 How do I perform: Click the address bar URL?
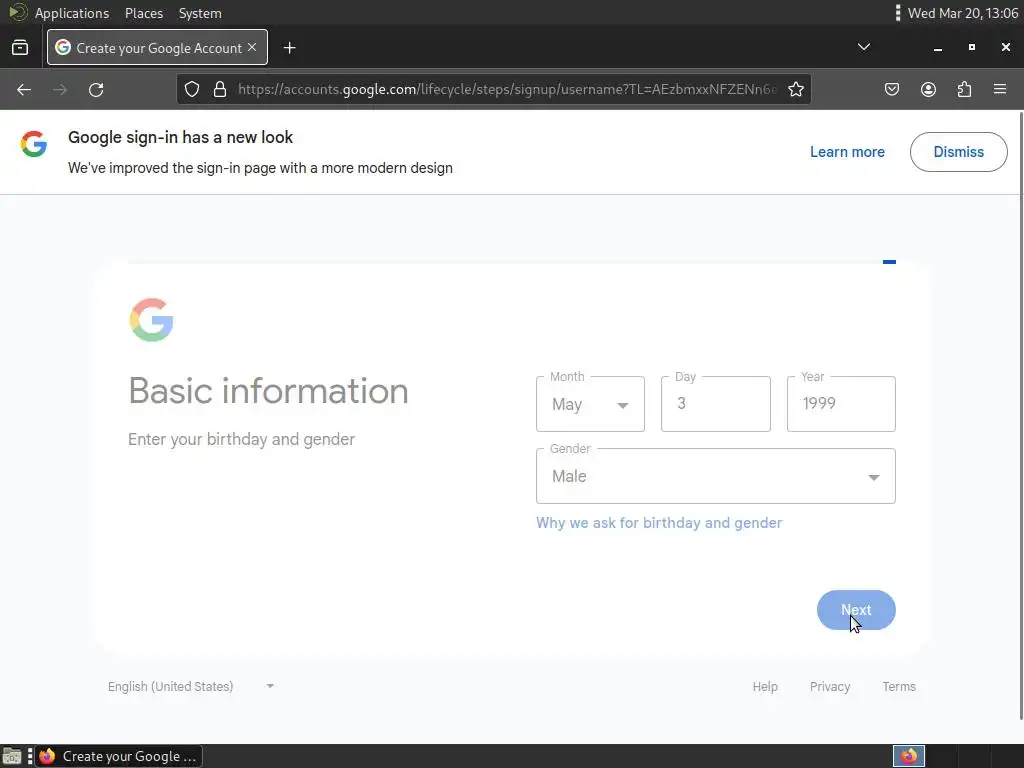[507, 89]
